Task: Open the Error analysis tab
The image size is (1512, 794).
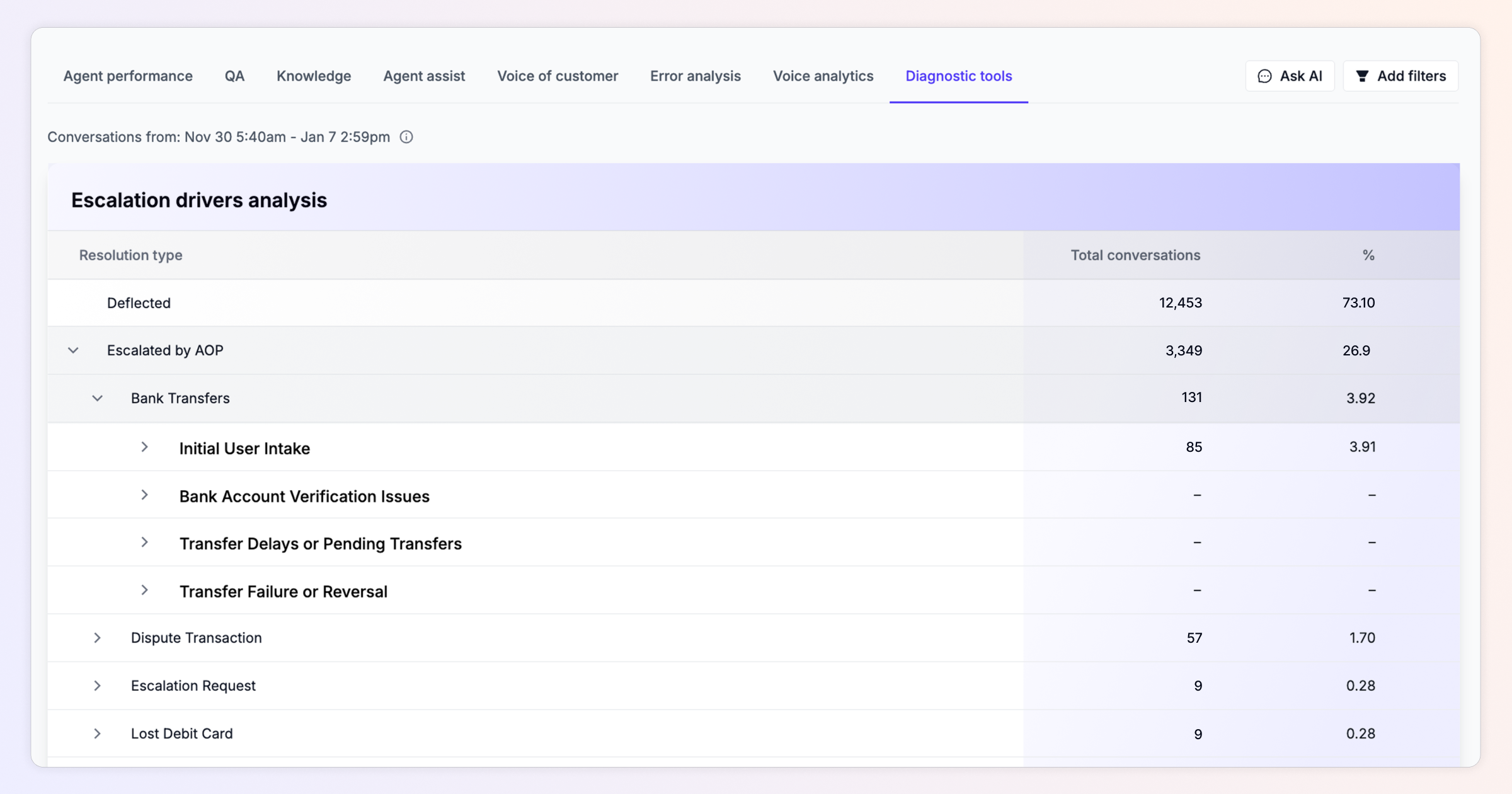Action: click(696, 76)
